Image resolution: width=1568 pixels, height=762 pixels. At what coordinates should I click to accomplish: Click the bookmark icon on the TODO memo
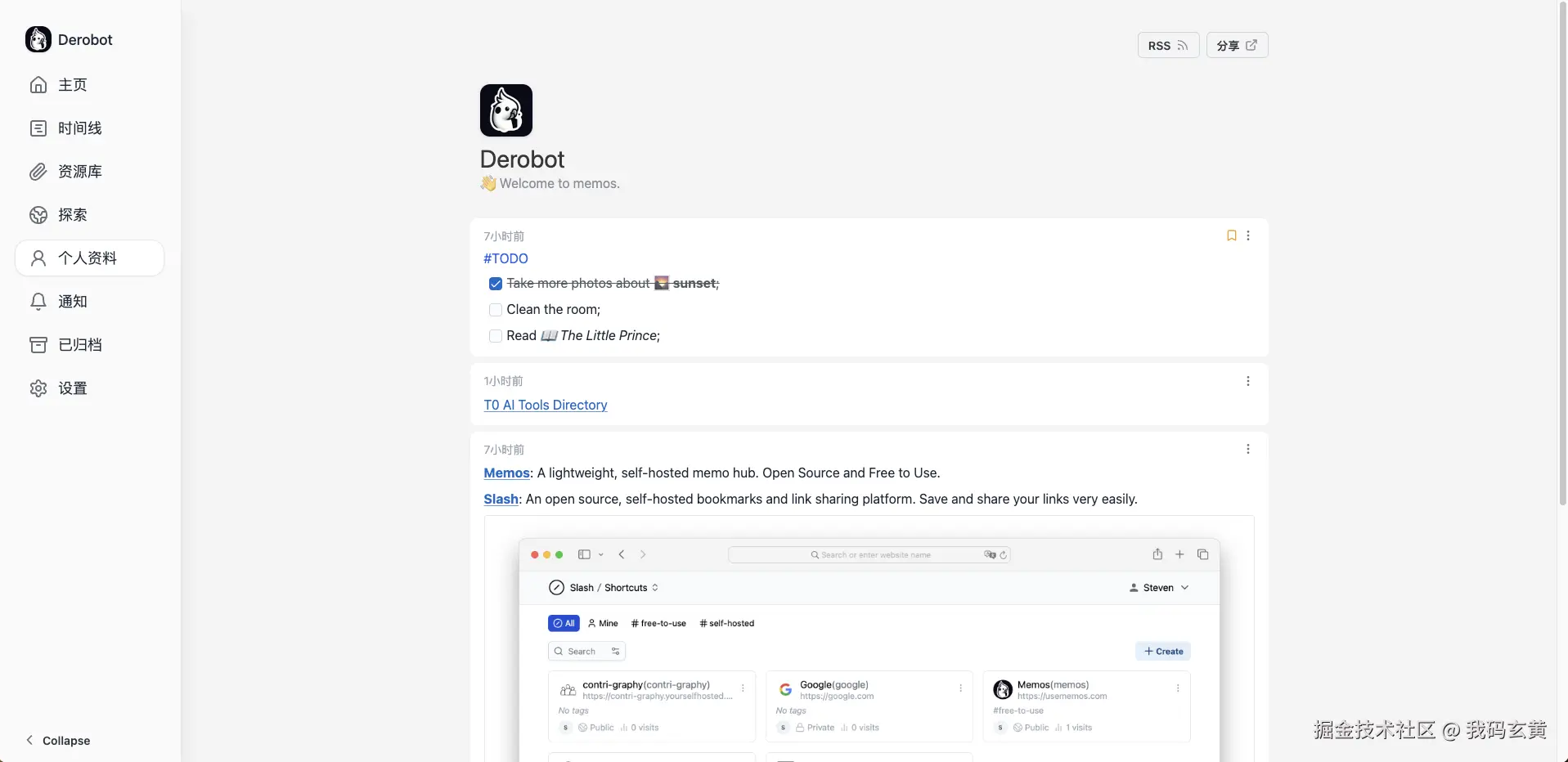pos(1231,235)
